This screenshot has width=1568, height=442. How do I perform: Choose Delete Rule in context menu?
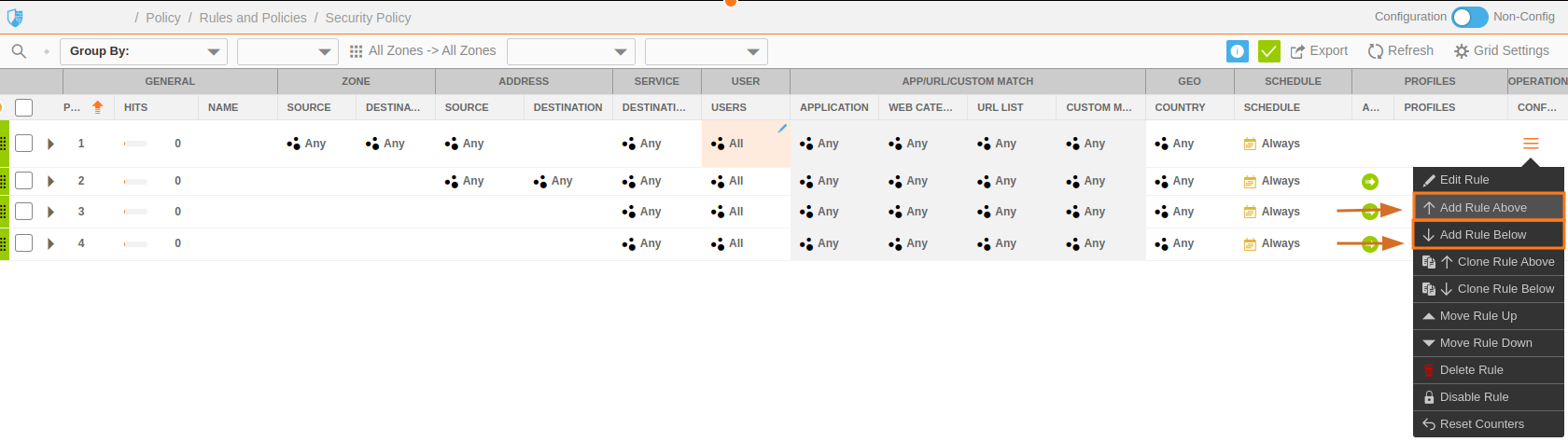[x=1471, y=370]
